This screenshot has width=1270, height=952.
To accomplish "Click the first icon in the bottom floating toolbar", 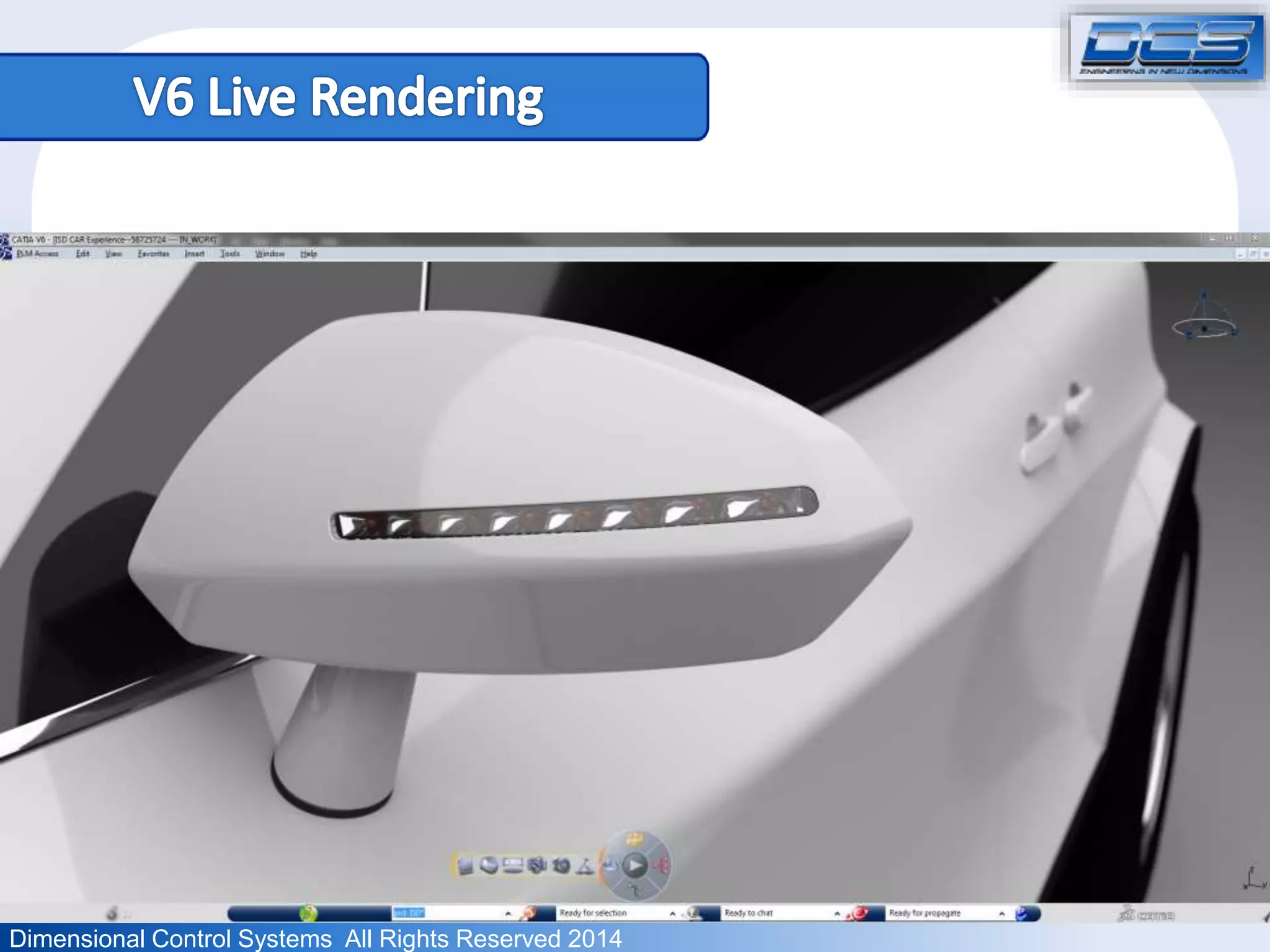I will click(465, 866).
